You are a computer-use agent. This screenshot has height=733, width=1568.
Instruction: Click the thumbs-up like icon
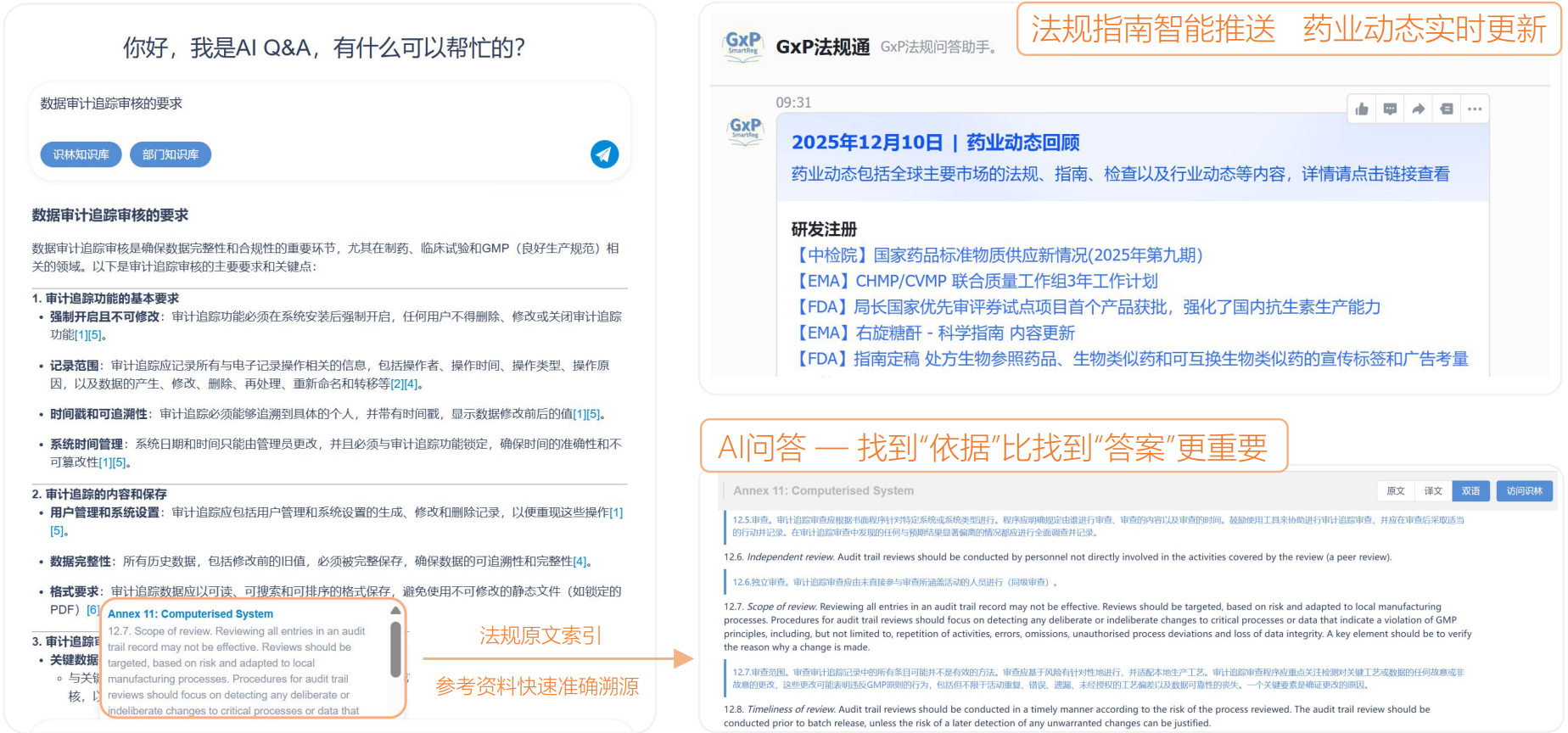tap(1362, 109)
